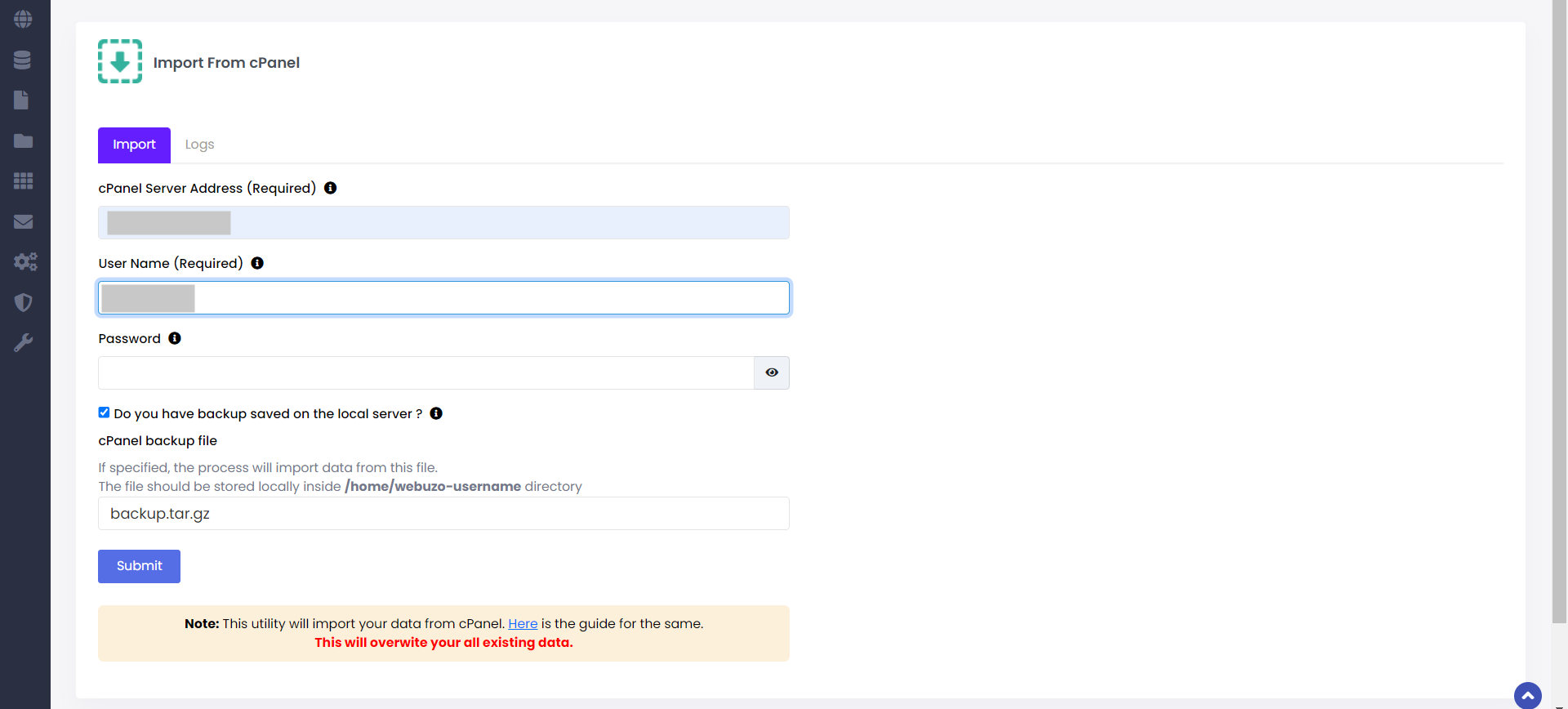Click the 'Do you have backup saved' label
Viewport: 1568px width, 709px height.
pos(268,414)
